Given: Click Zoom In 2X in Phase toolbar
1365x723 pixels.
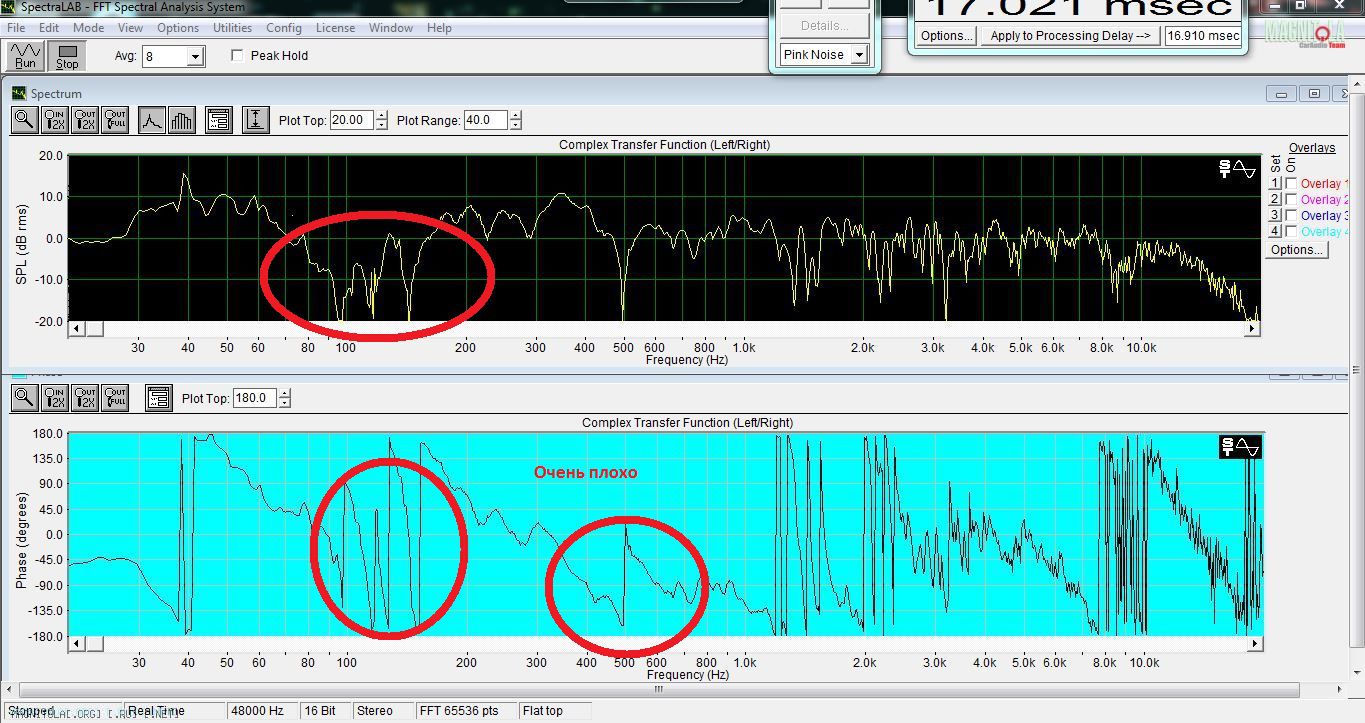Looking at the screenshot, I should point(55,398).
